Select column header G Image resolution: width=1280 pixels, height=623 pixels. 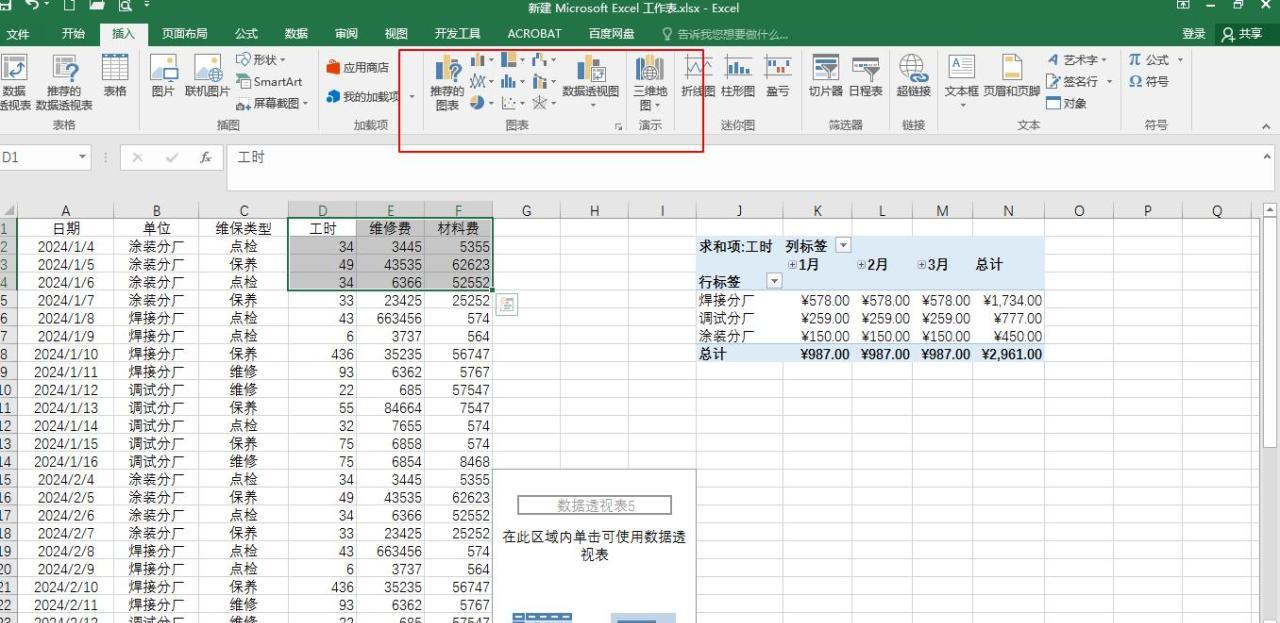(526, 211)
